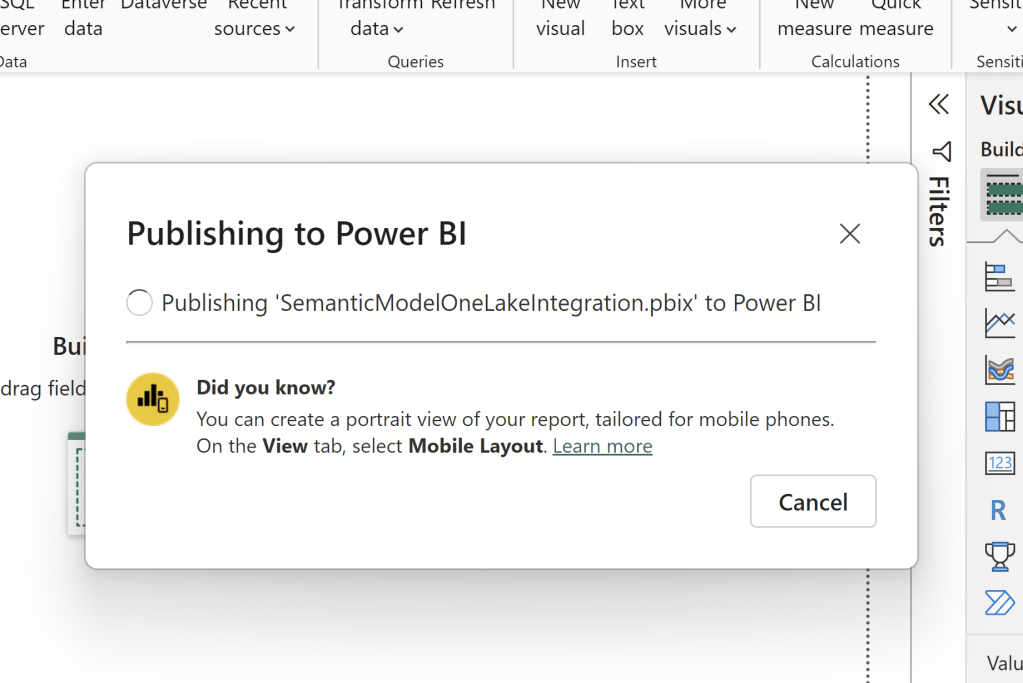Open the Learn more link

(x=602, y=446)
